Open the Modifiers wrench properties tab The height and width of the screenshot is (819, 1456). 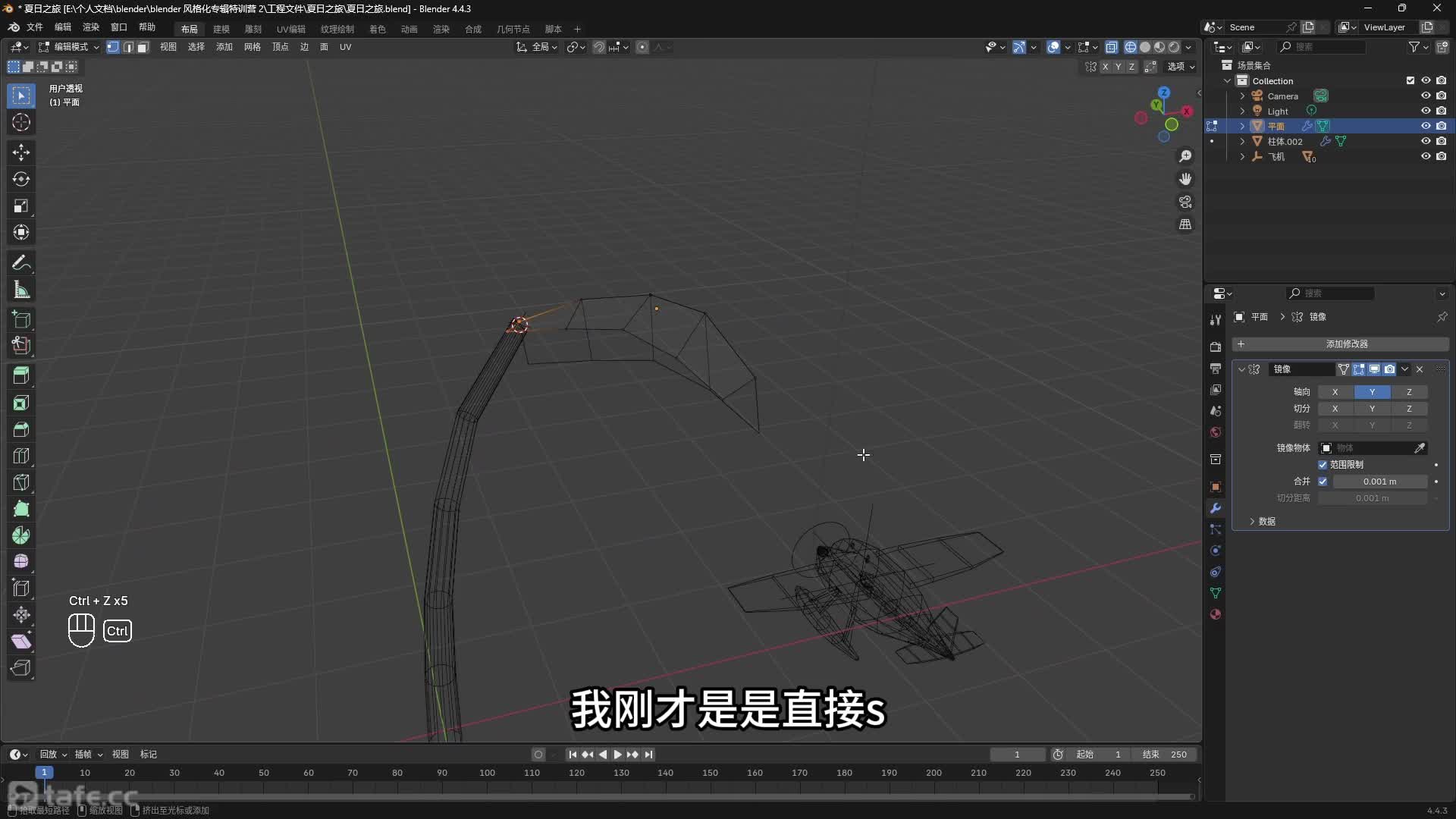(x=1216, y=508)
